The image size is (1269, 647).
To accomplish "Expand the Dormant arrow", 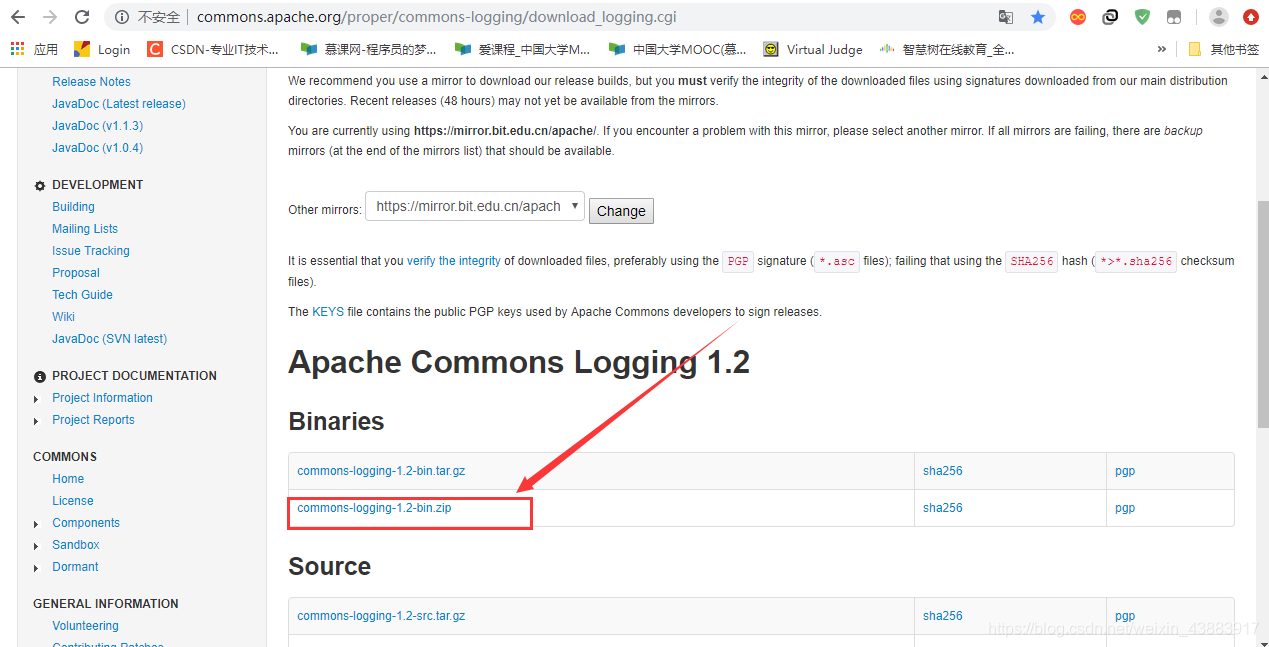I will [37, 568].
